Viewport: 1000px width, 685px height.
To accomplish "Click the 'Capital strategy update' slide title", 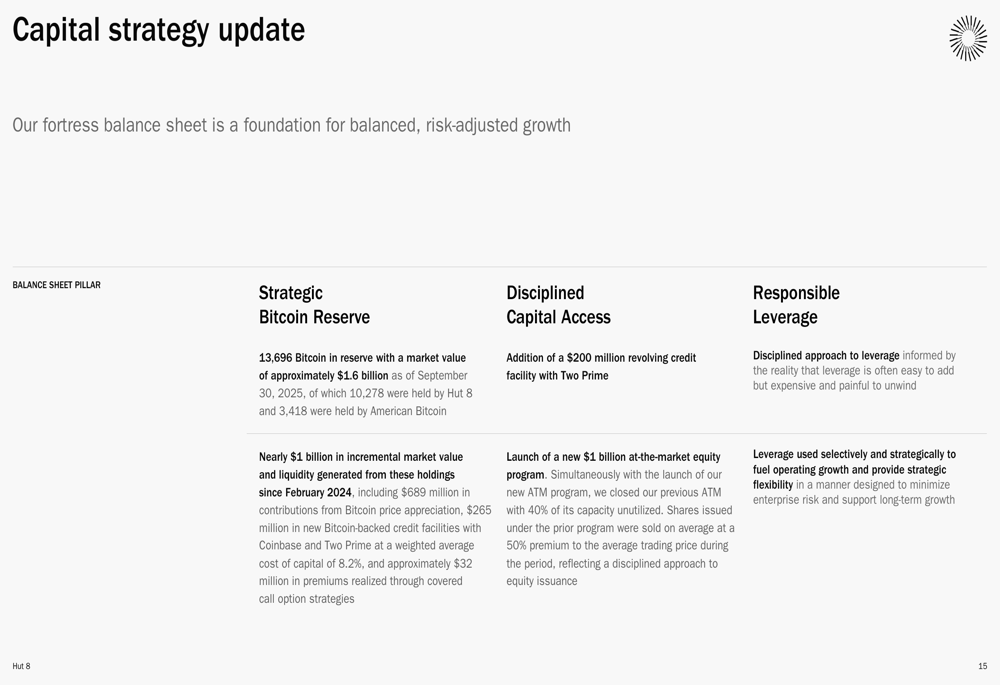I will (158, 30).
